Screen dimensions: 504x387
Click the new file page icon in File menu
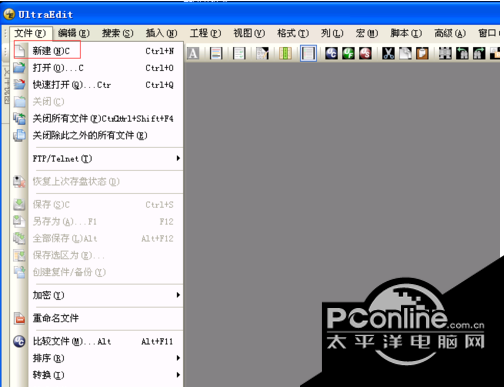click(20, 51)
